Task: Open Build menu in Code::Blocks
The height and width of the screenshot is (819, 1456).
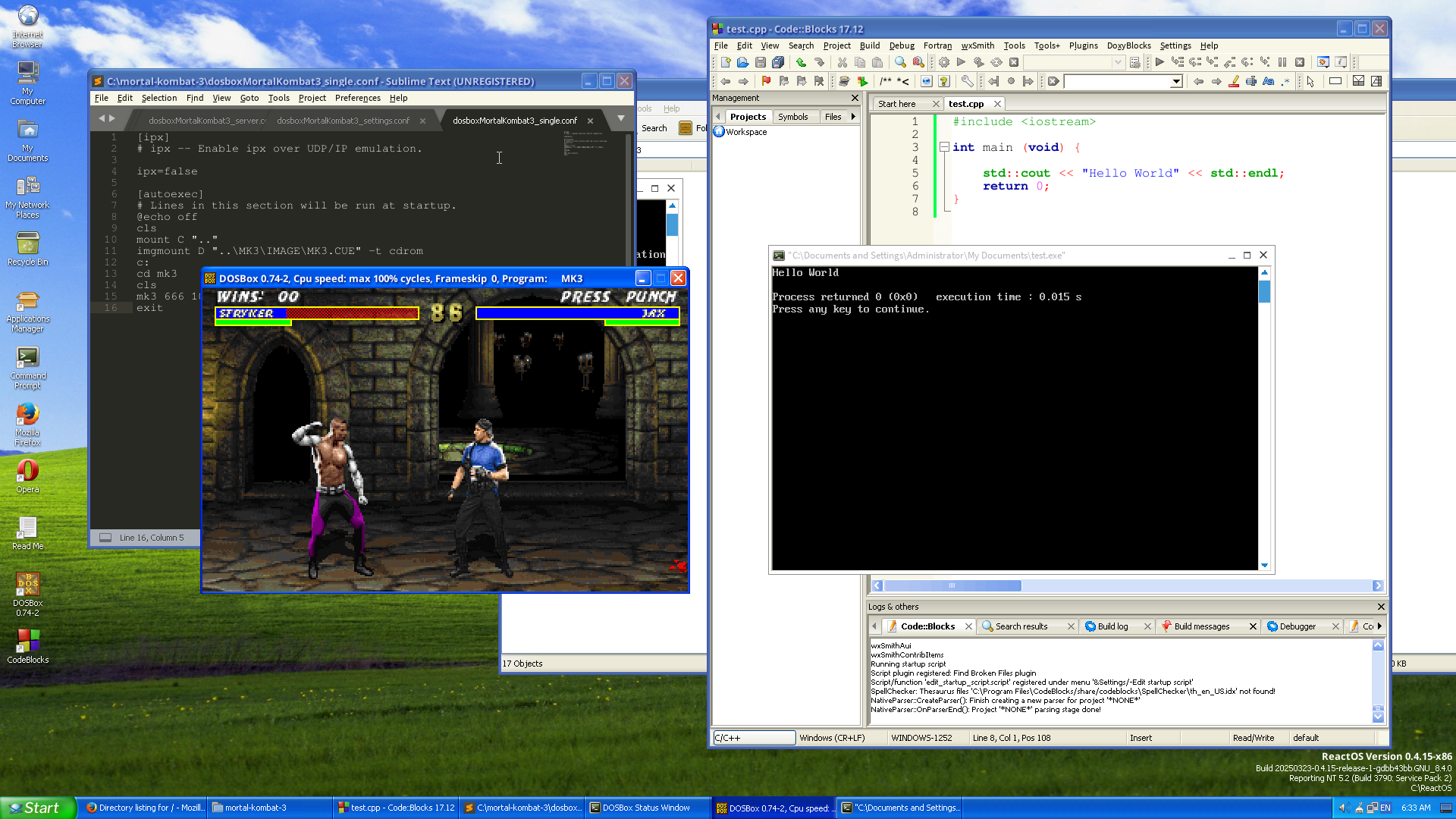Action: 870,45
